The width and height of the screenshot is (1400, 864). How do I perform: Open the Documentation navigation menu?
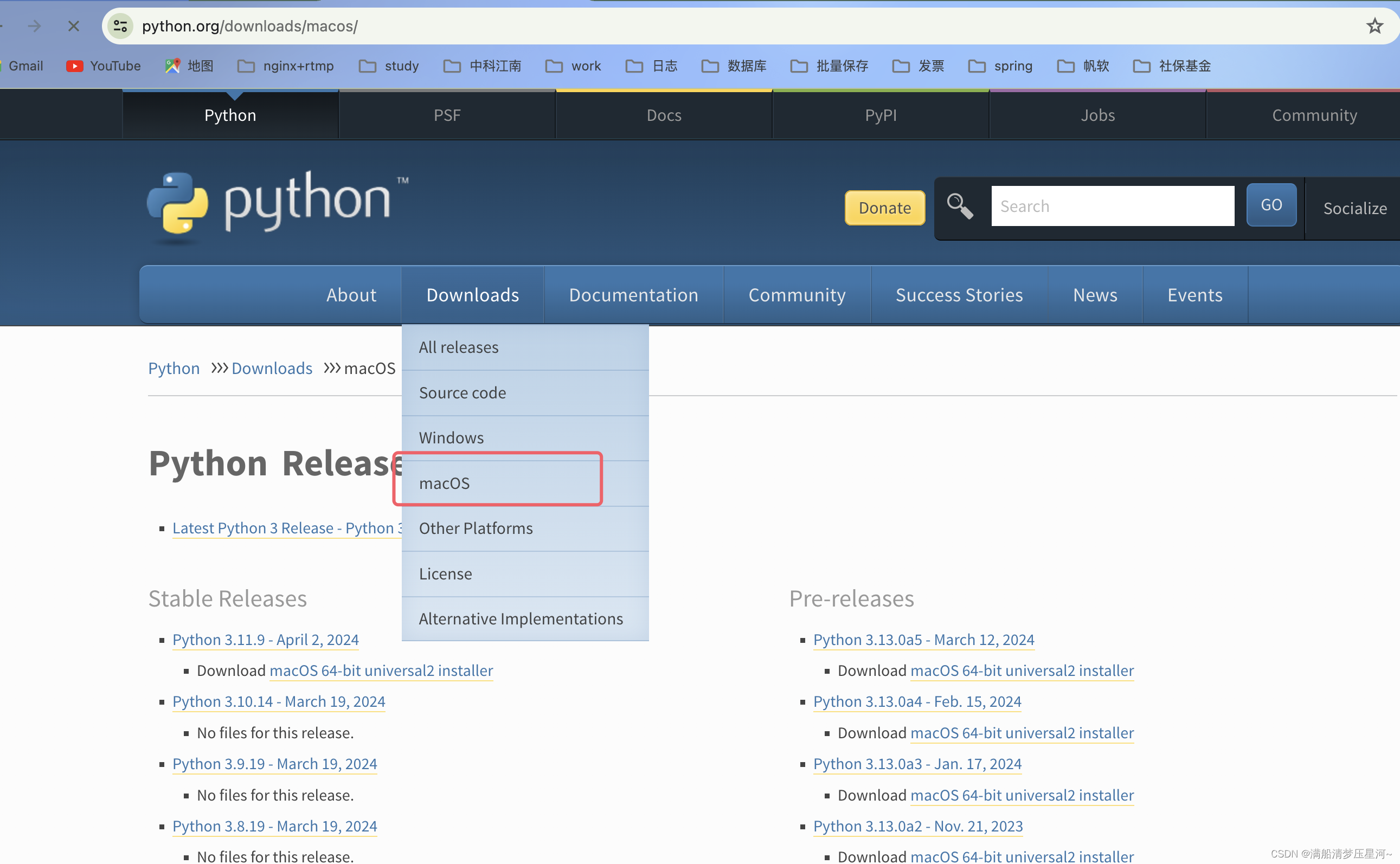click(x=633, y=295)
